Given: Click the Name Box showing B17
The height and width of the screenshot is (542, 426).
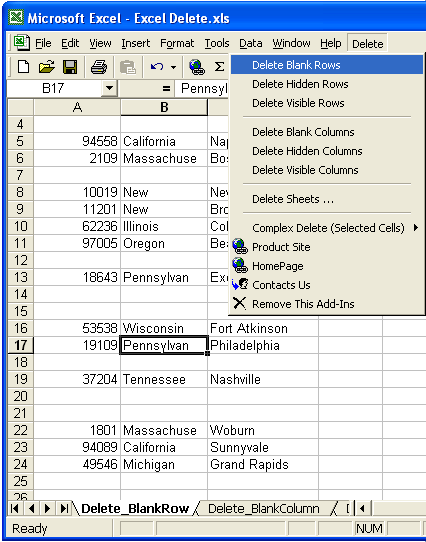Looking at the screenshot, I should 54,88.
